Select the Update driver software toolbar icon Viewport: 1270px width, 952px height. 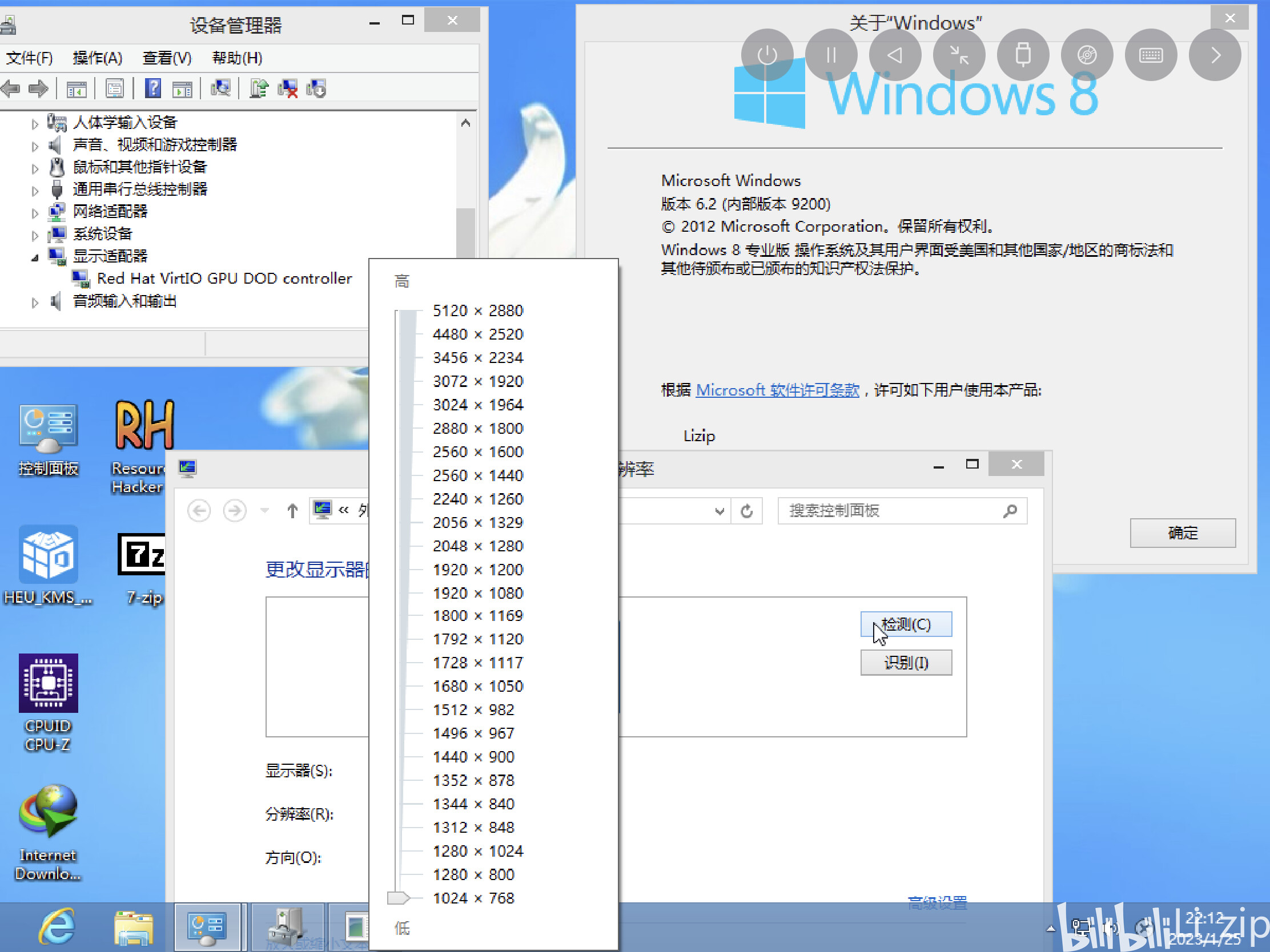(x=258, y=88)
